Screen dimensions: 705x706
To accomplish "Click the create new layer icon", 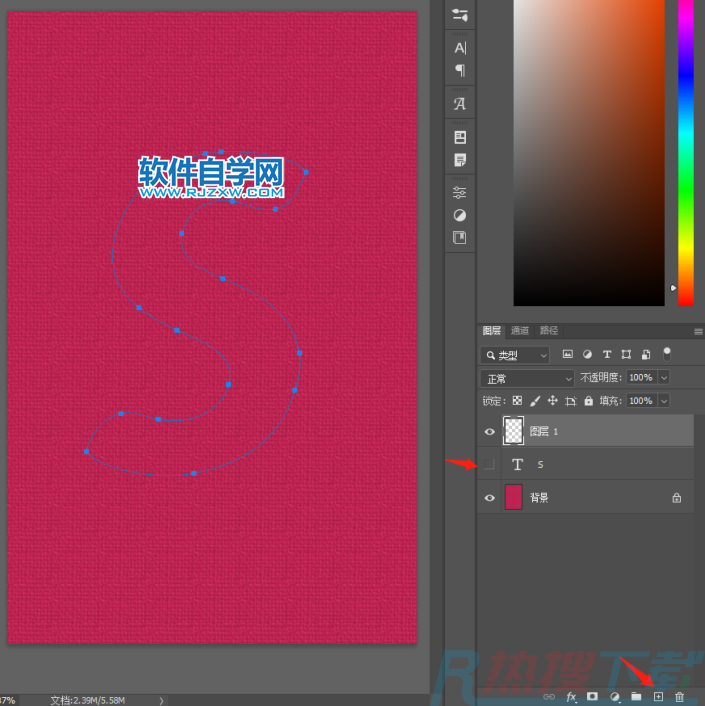I will [658, 696].
